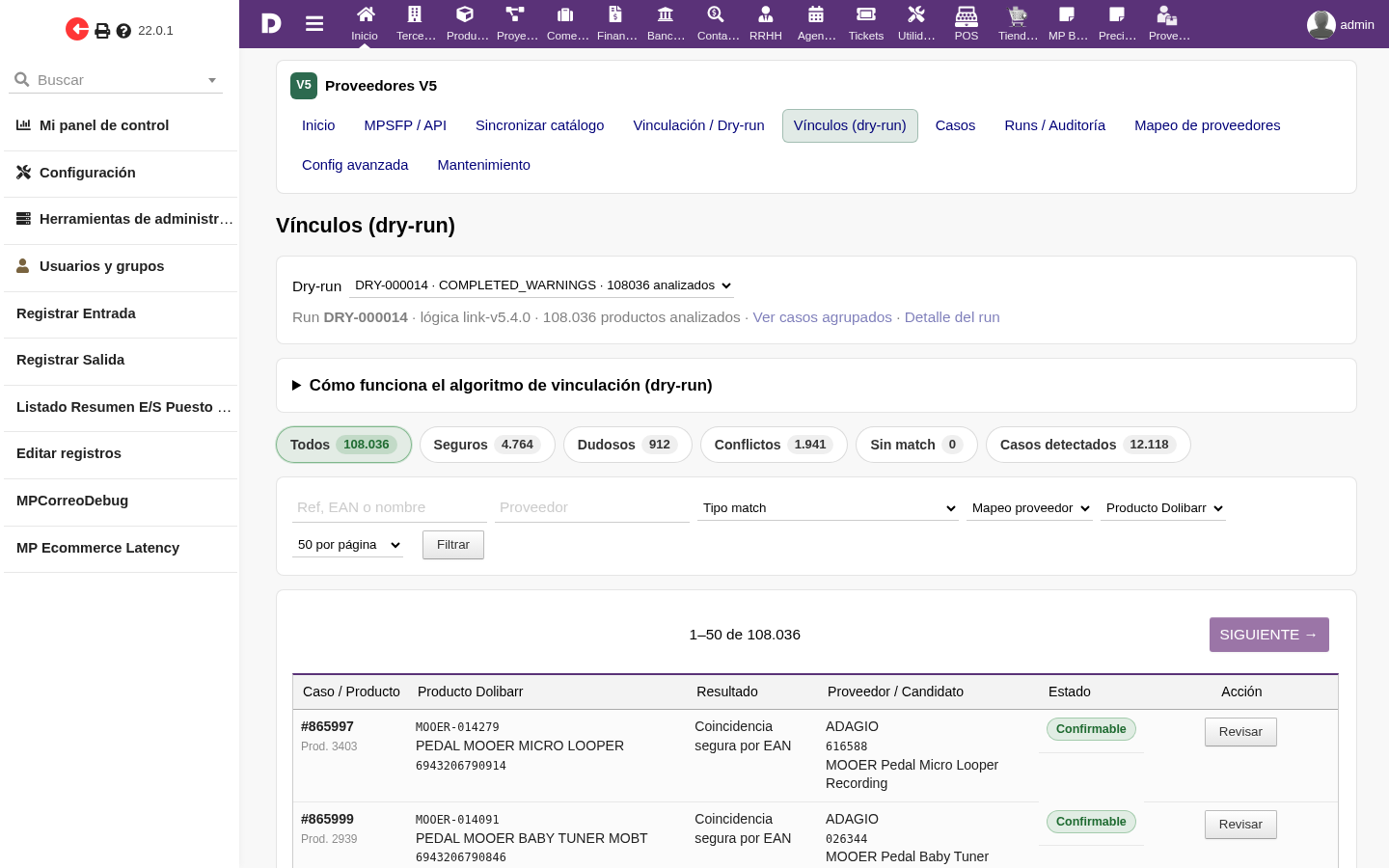The height and width of the screenshot is (868, 1389).
Task: Click the V5 green badge icon
Action: [304, 85]
